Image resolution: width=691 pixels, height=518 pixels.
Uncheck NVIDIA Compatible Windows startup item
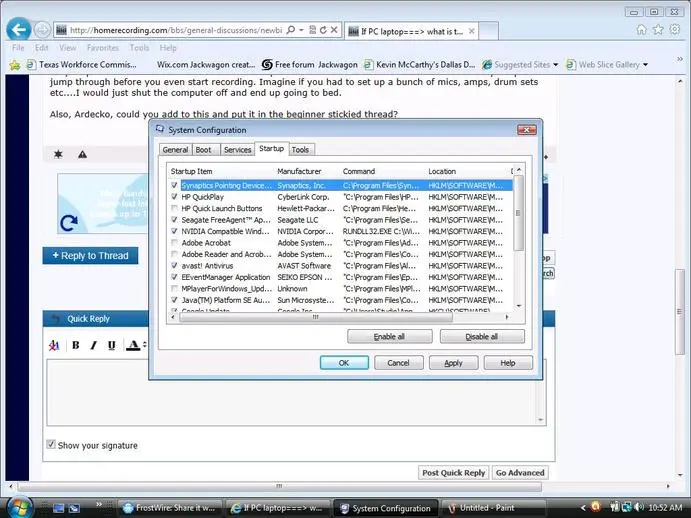175,231
